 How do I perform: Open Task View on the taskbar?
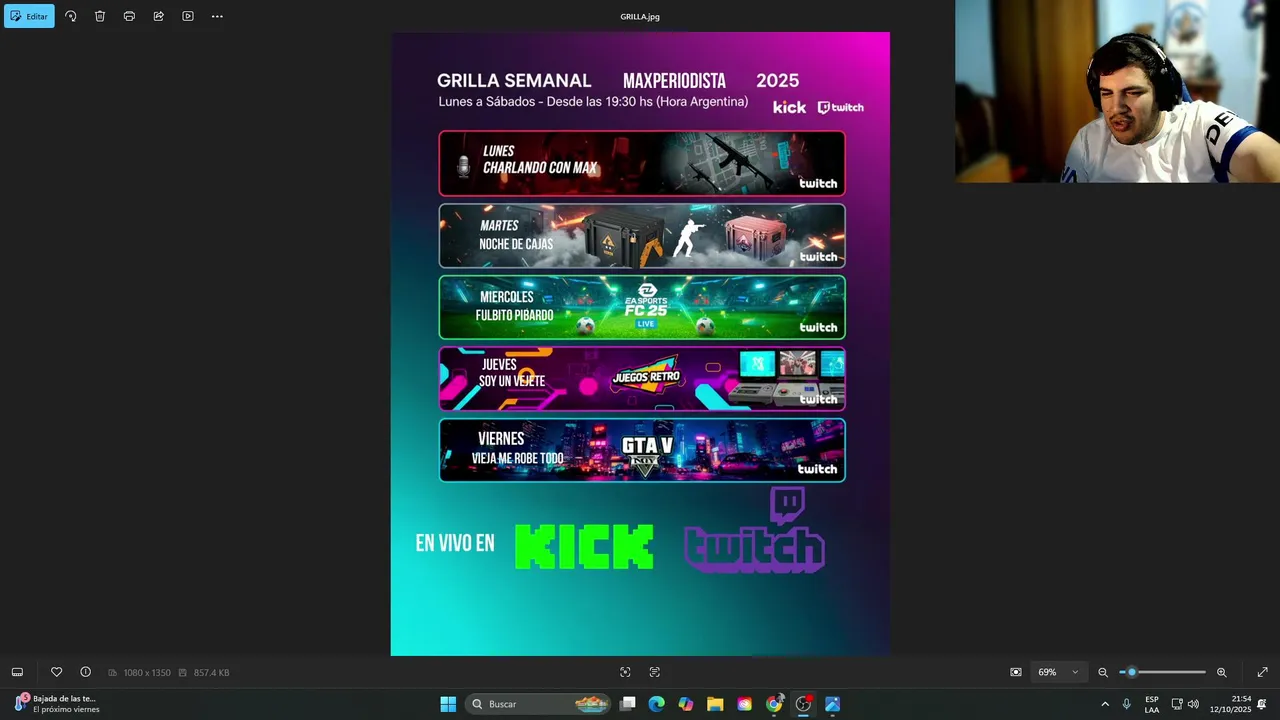coord(628,704)
